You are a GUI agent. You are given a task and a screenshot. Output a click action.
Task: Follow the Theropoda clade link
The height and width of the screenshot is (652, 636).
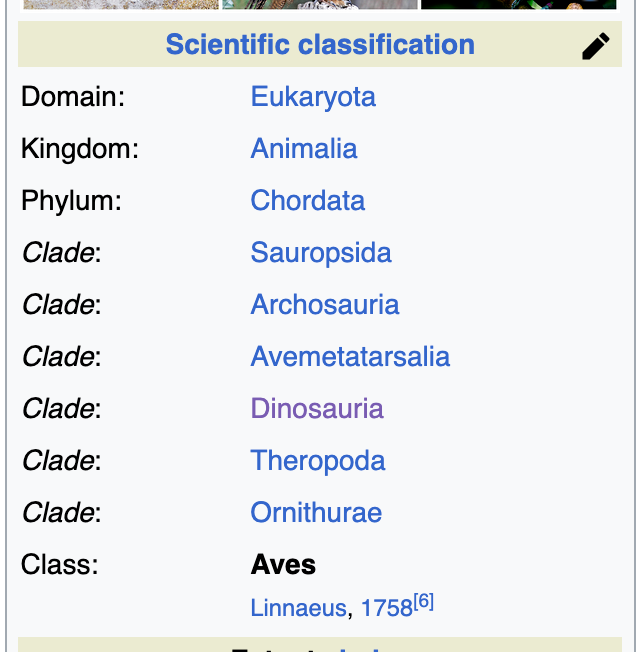coord(318,461)
